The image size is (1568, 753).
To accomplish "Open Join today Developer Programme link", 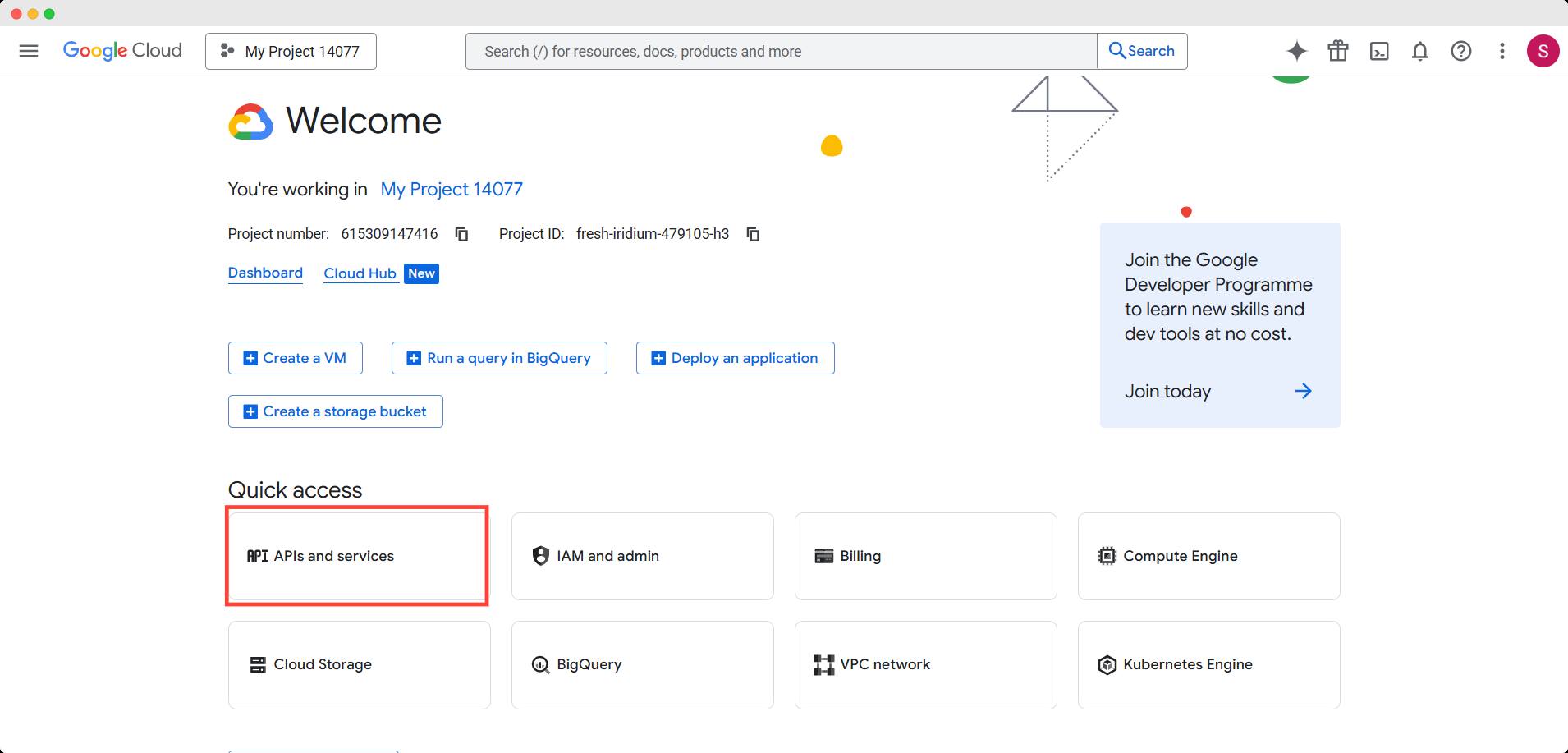I will tap(1166, 391).
